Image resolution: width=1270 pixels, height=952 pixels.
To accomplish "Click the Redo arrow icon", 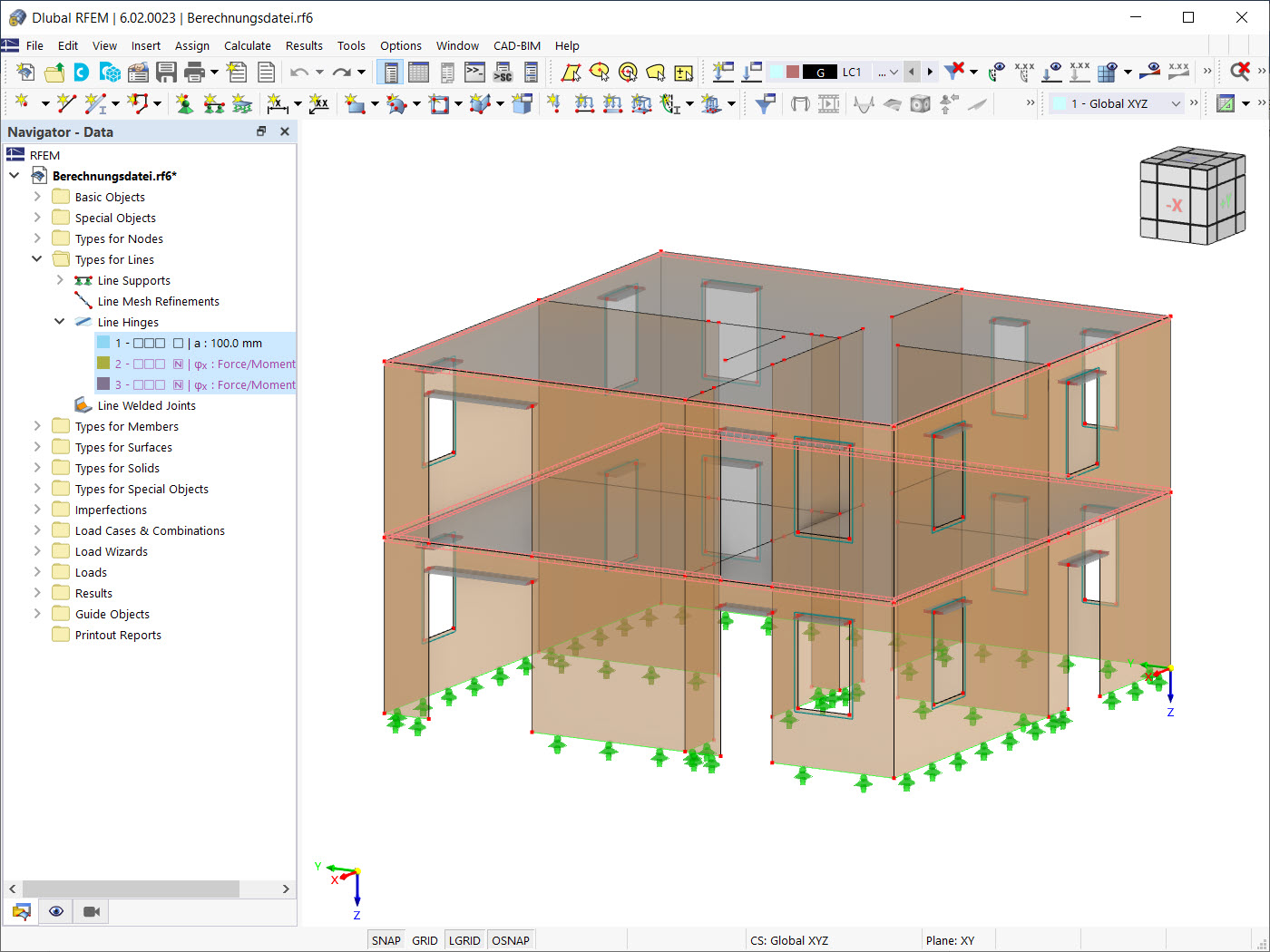I will pos(341,73).
